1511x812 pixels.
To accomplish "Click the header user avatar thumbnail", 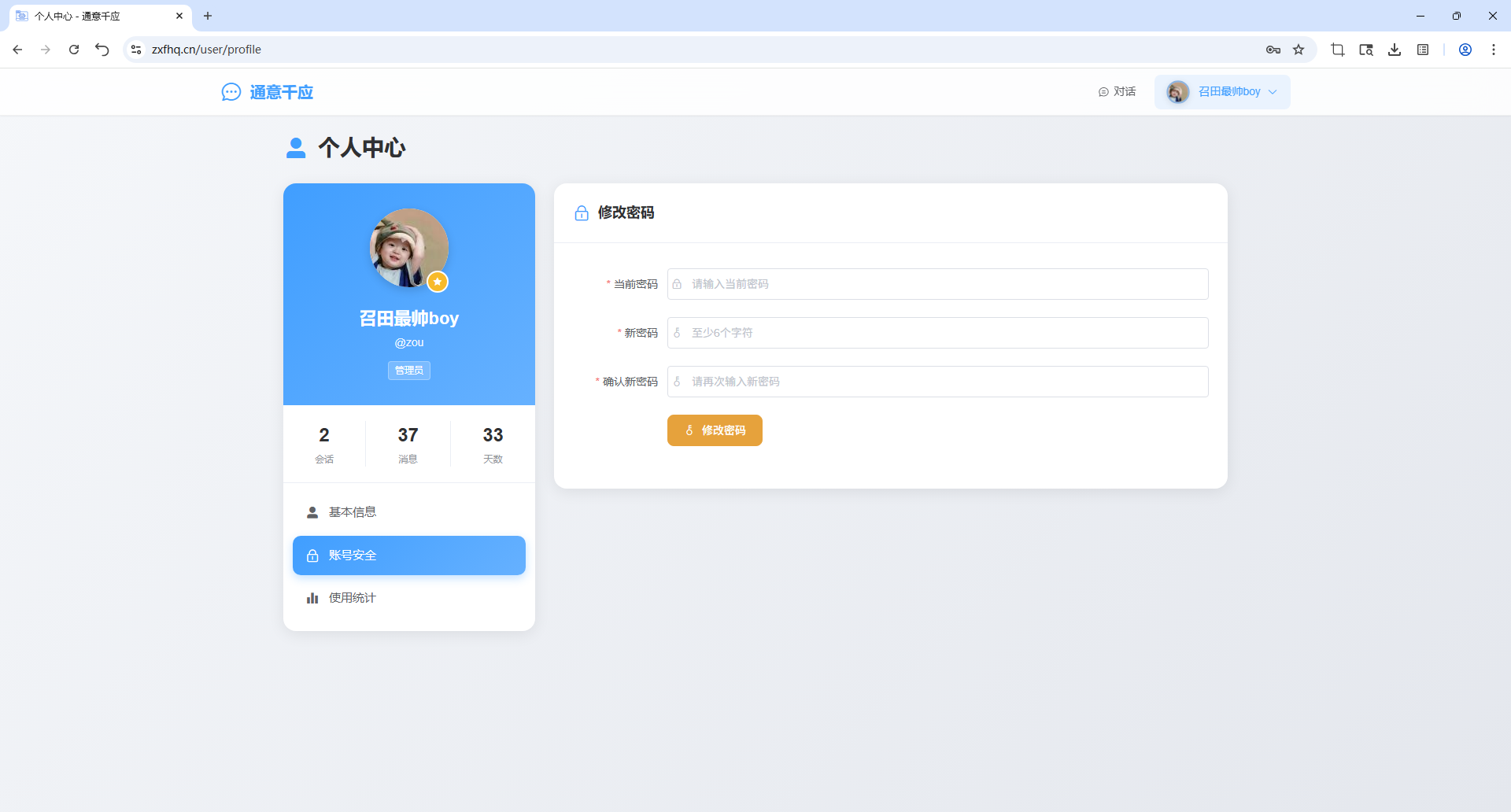I will click(x=1178, y=92).
